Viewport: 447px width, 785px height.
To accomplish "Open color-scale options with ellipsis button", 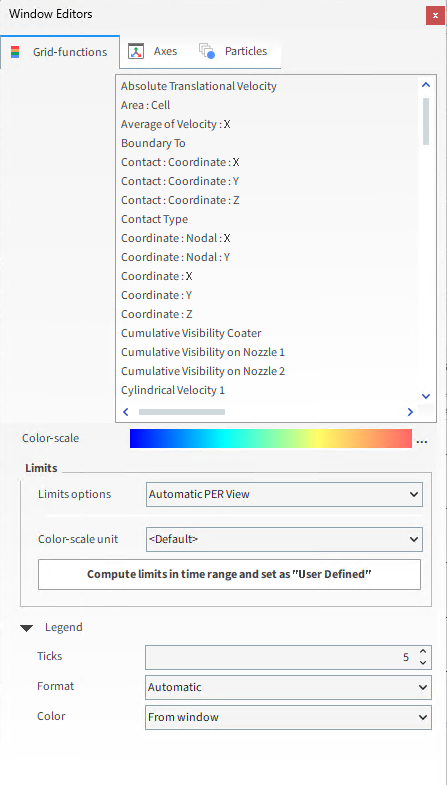I will point(422,441).
